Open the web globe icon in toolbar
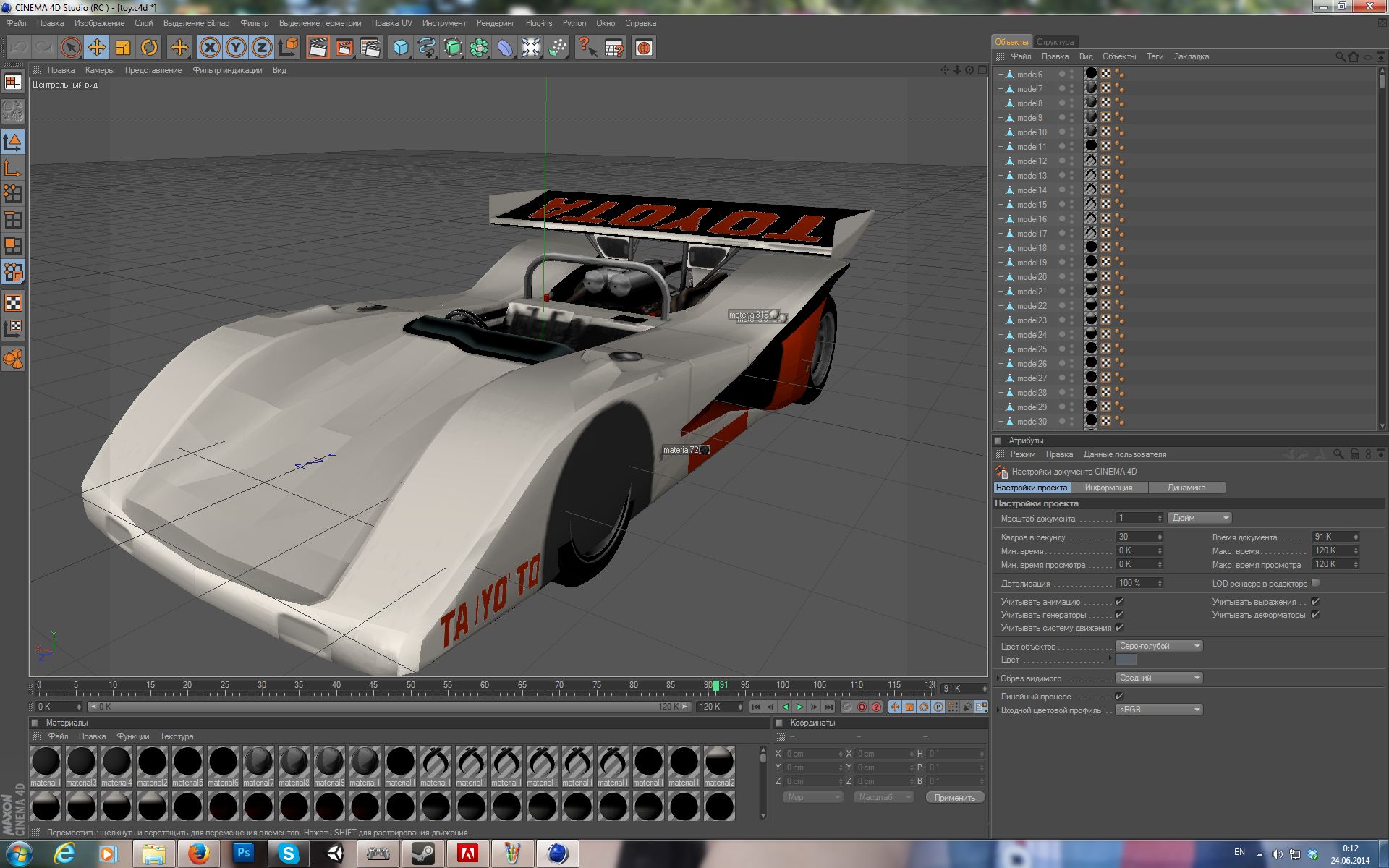The height and width of the screenshot is (868, 1389). click(644, 48)
